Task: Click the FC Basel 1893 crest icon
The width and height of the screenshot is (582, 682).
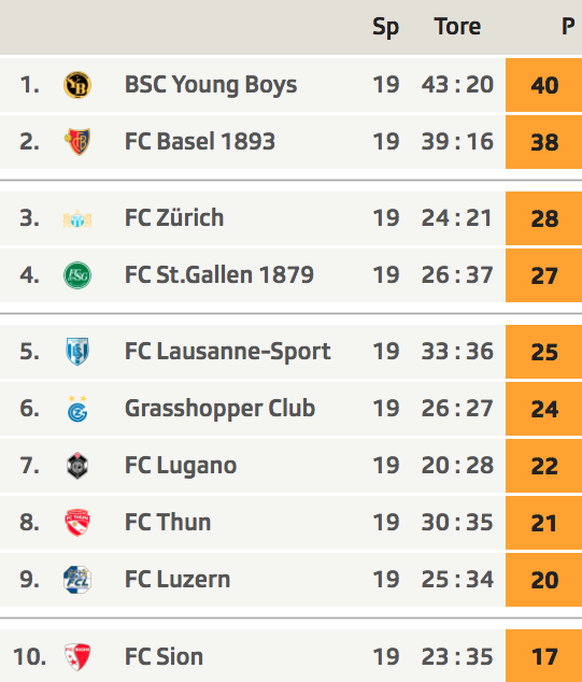Action: pyautogui.click(x=77, y=142)
